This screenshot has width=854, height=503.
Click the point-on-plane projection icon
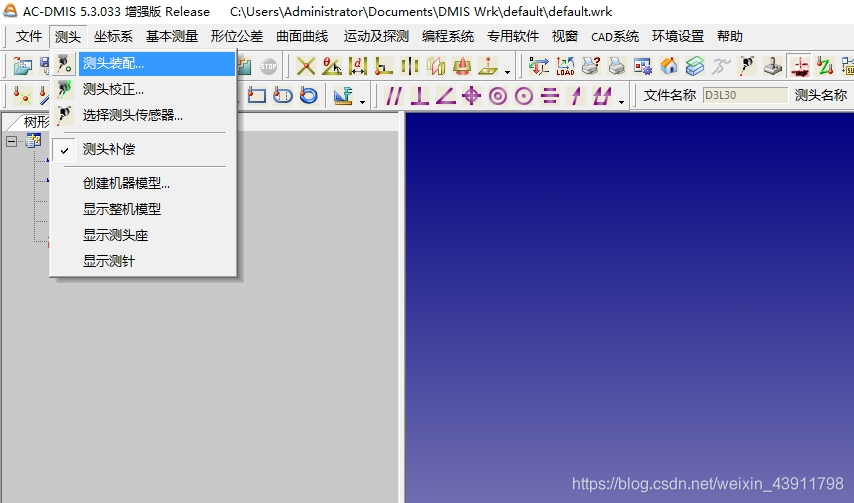(x=488, y=66)
